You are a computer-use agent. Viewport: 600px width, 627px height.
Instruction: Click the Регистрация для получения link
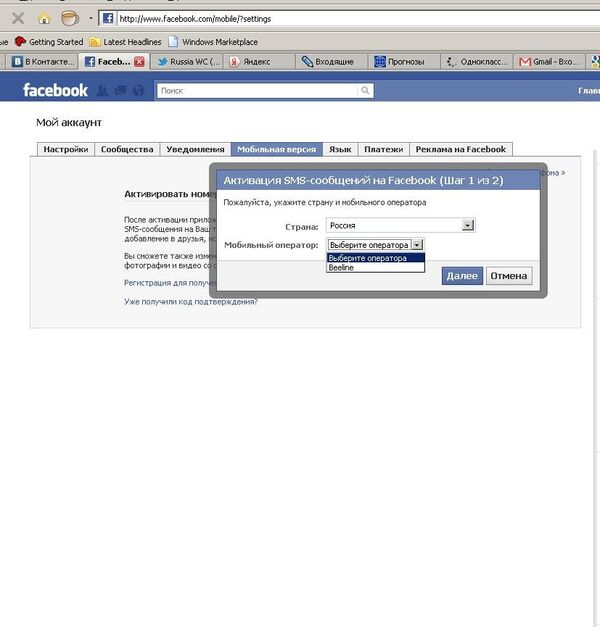pos(170,283)
